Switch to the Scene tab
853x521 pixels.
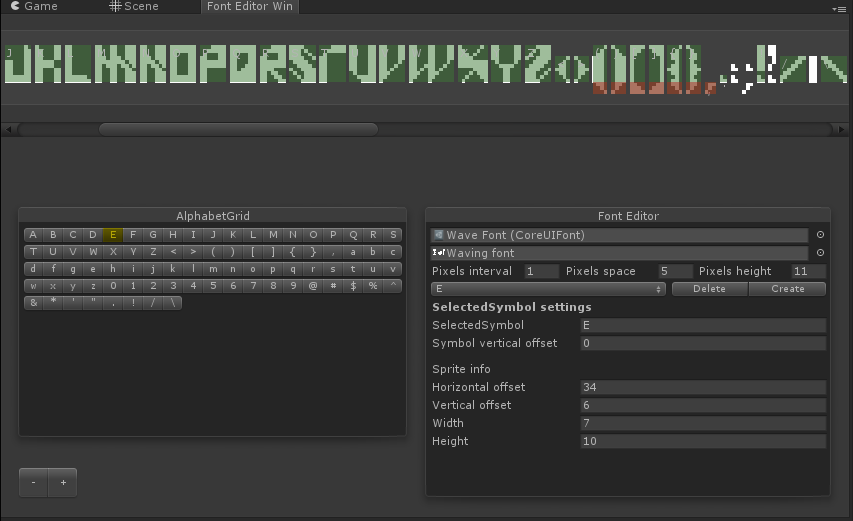(x=134, y=7)
